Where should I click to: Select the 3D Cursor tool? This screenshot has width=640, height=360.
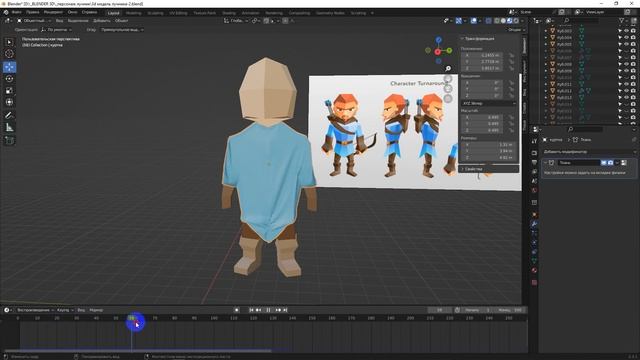pos(9,54)
